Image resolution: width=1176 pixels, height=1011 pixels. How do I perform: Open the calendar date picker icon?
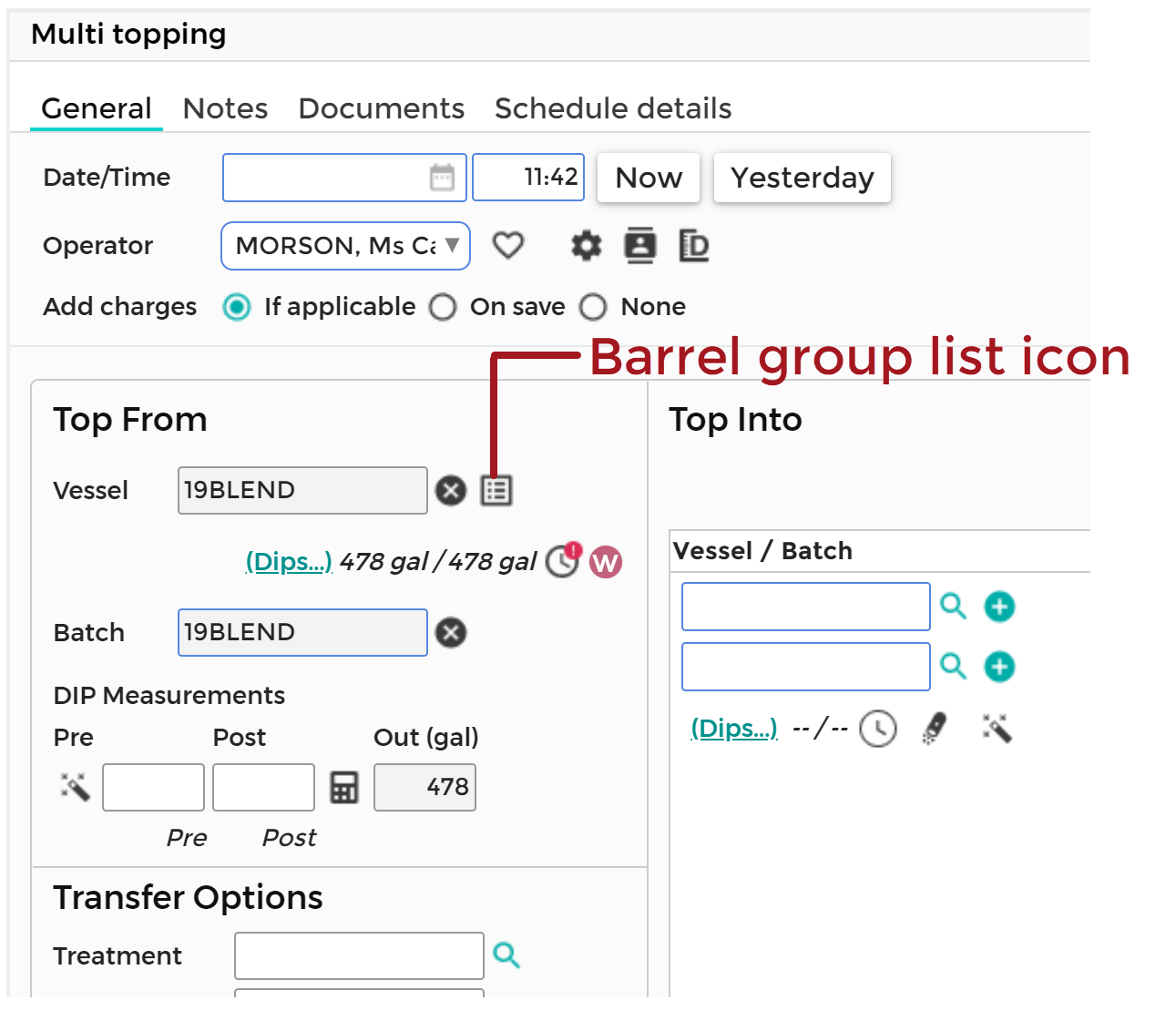click(442, 178)
